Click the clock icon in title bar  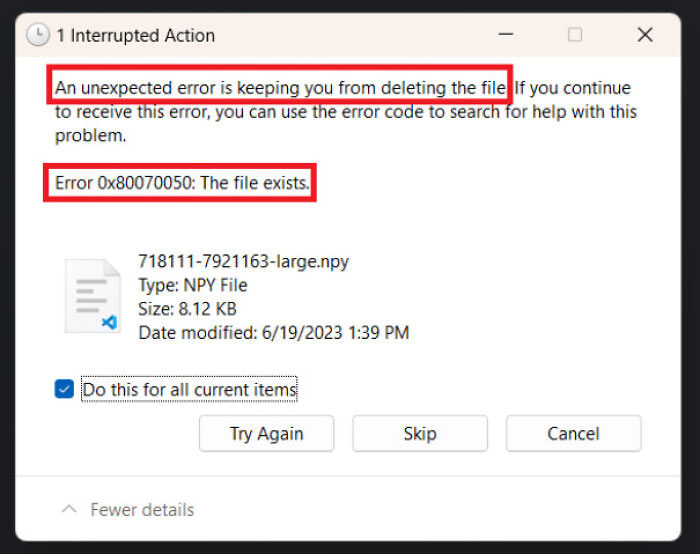38,35
